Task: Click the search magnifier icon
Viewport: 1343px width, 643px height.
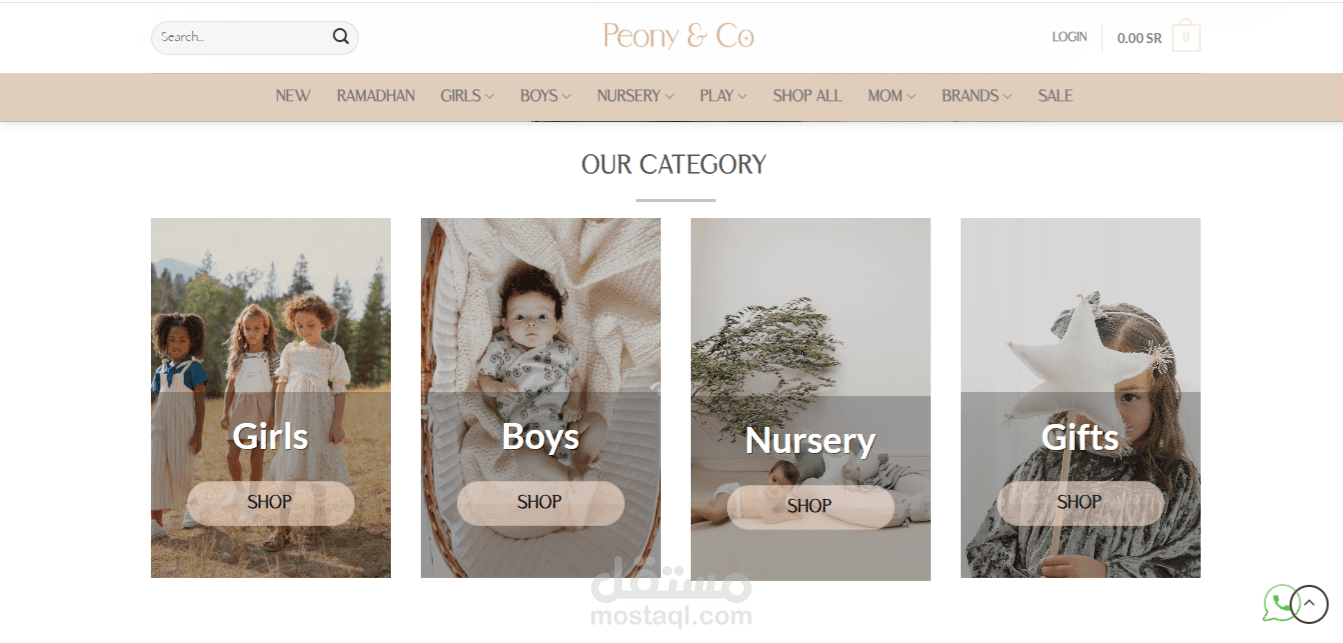Action: click(341, 37)
